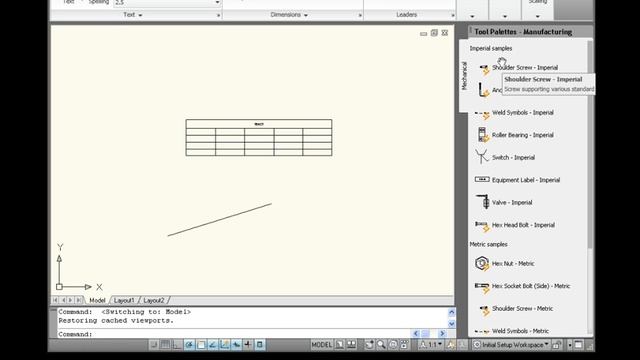Click the Leaders panel title
Viewport: 640px width, 360px height.
(407, 15)
